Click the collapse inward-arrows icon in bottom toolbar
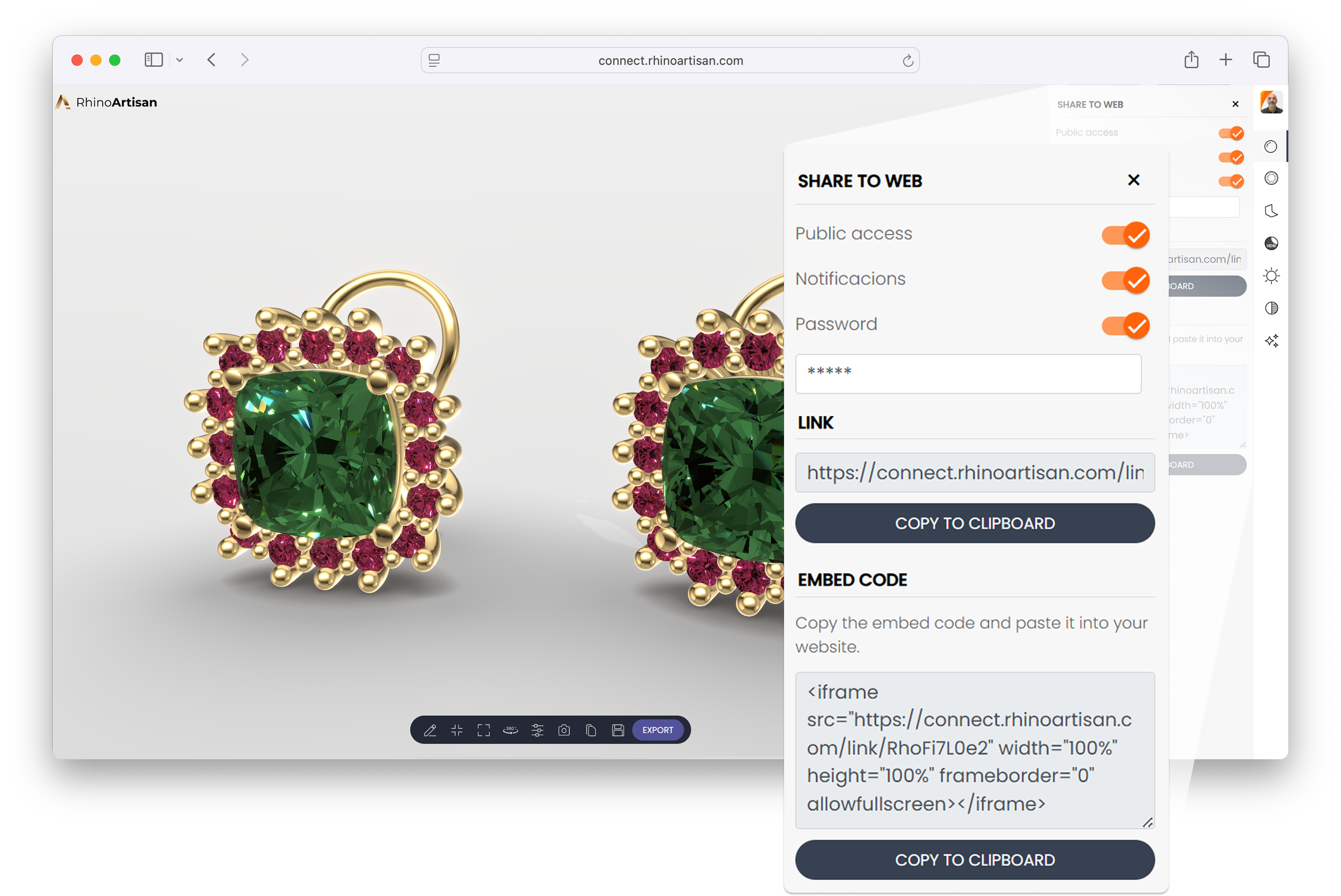 (457, 730)
